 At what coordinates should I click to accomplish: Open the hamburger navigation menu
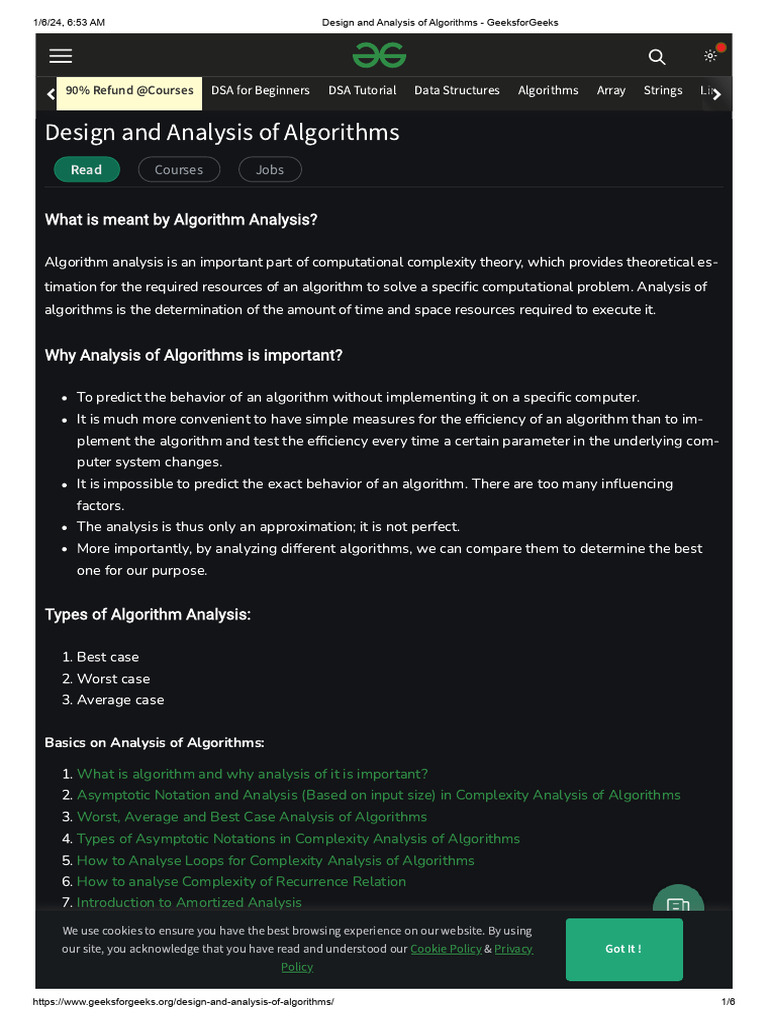(61, 57)
